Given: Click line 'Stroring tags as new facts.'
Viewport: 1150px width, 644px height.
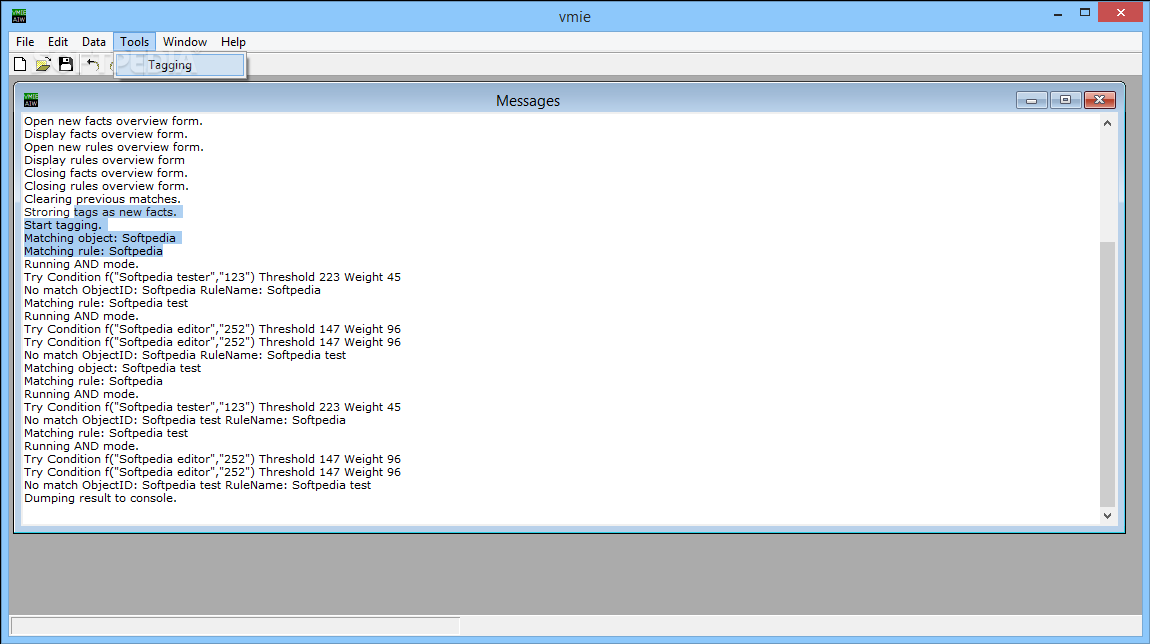Looking at the screenshot, I should tap(100, 212).
